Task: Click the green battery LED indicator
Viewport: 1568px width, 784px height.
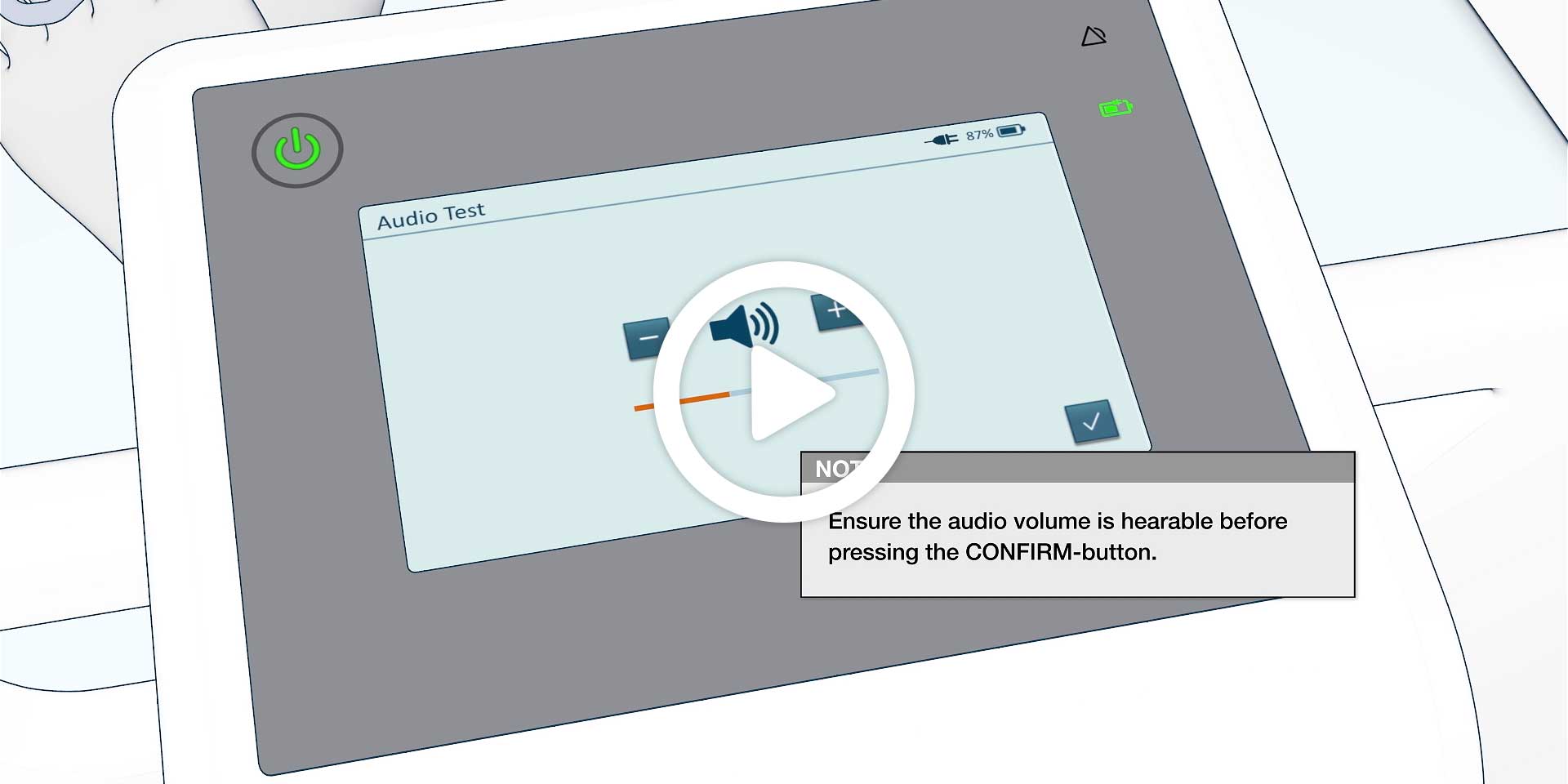Action: pyautogui.click(x=1116, y=108)
